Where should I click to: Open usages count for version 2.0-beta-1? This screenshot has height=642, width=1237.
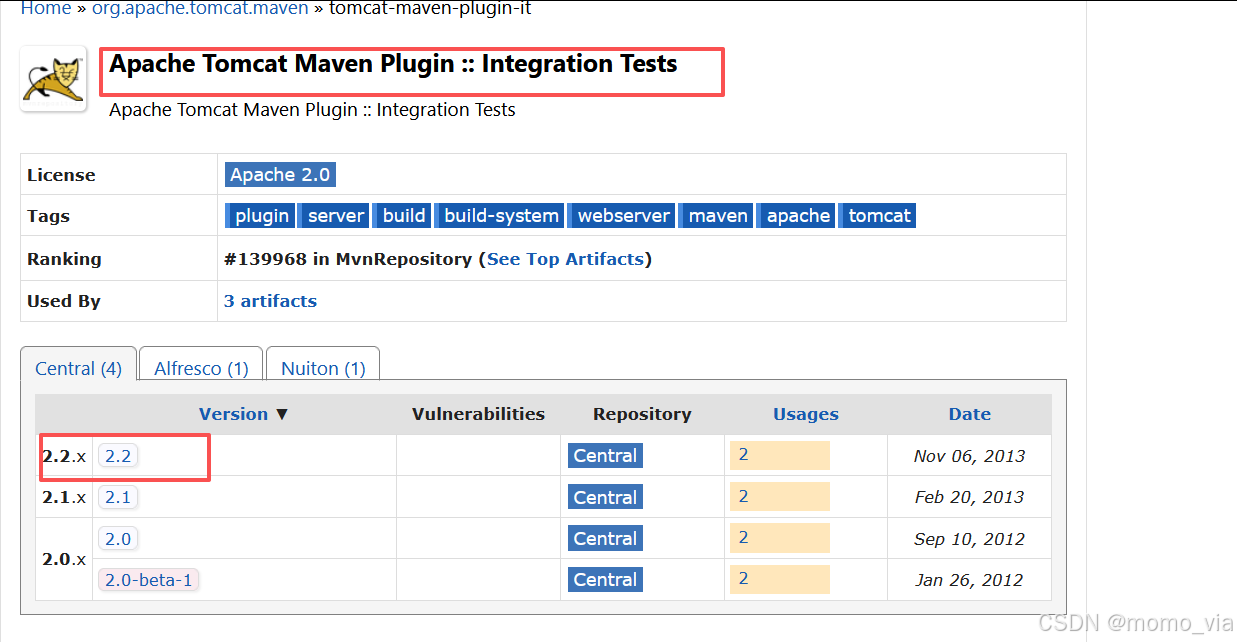pyautogui.click(x=780, y=578)
